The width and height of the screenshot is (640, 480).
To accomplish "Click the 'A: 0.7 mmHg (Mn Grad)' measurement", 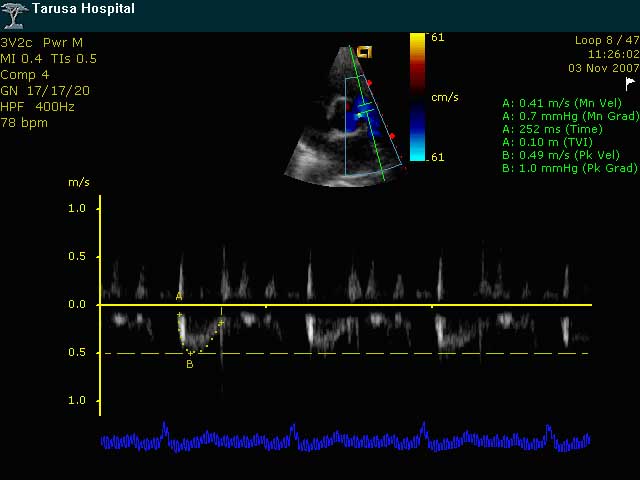I will 571,116.
